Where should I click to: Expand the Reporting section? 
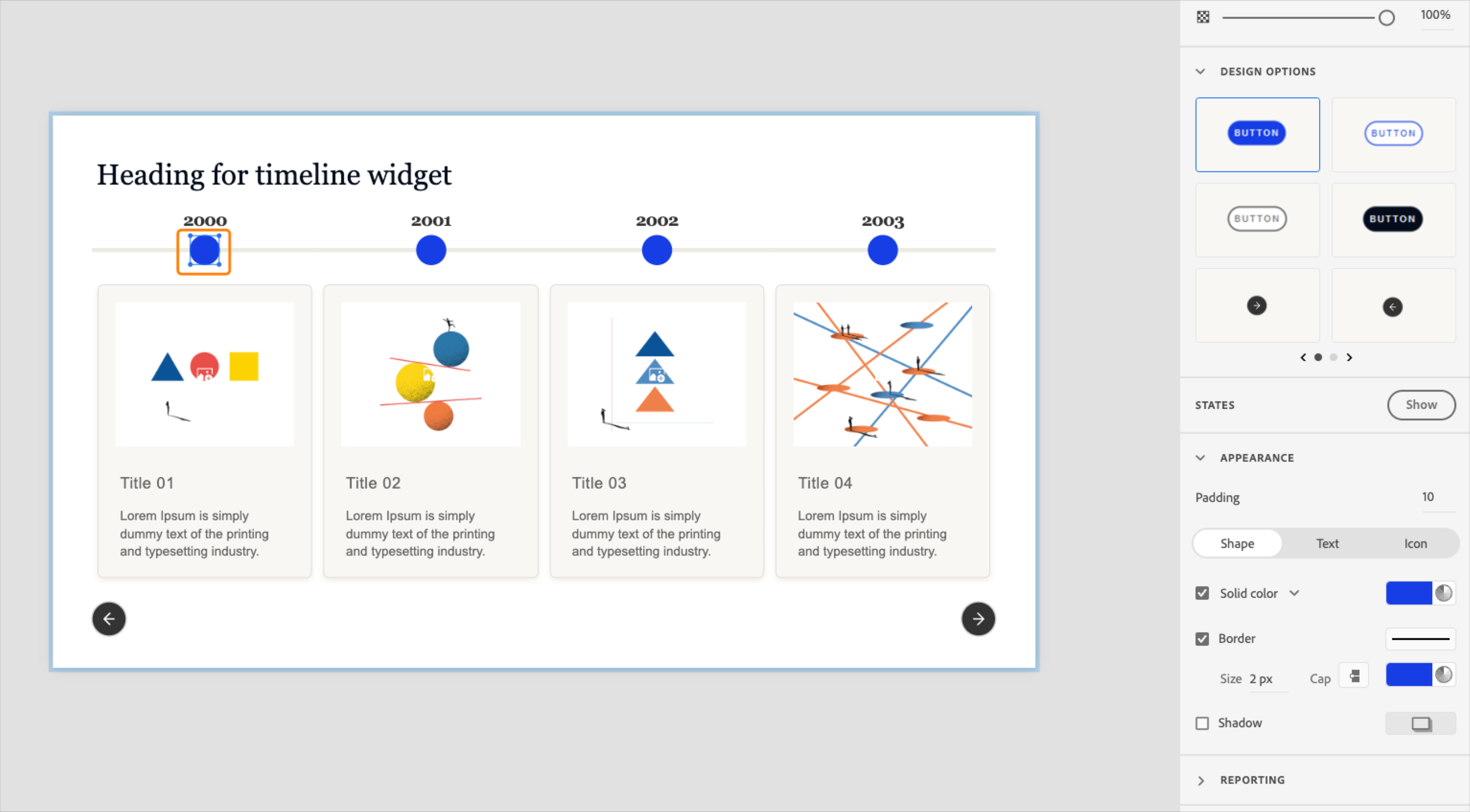click(1201, 780)
